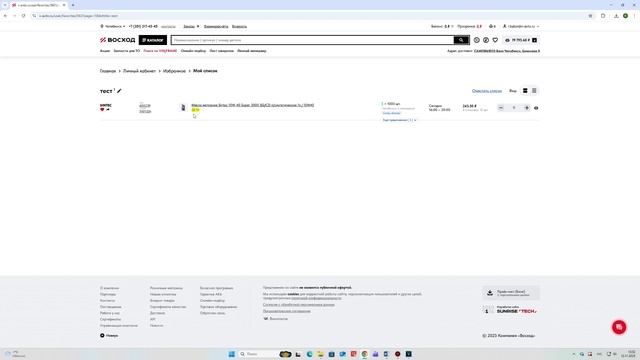Open the motor oil product thumbnail

[x=183, y=108]
